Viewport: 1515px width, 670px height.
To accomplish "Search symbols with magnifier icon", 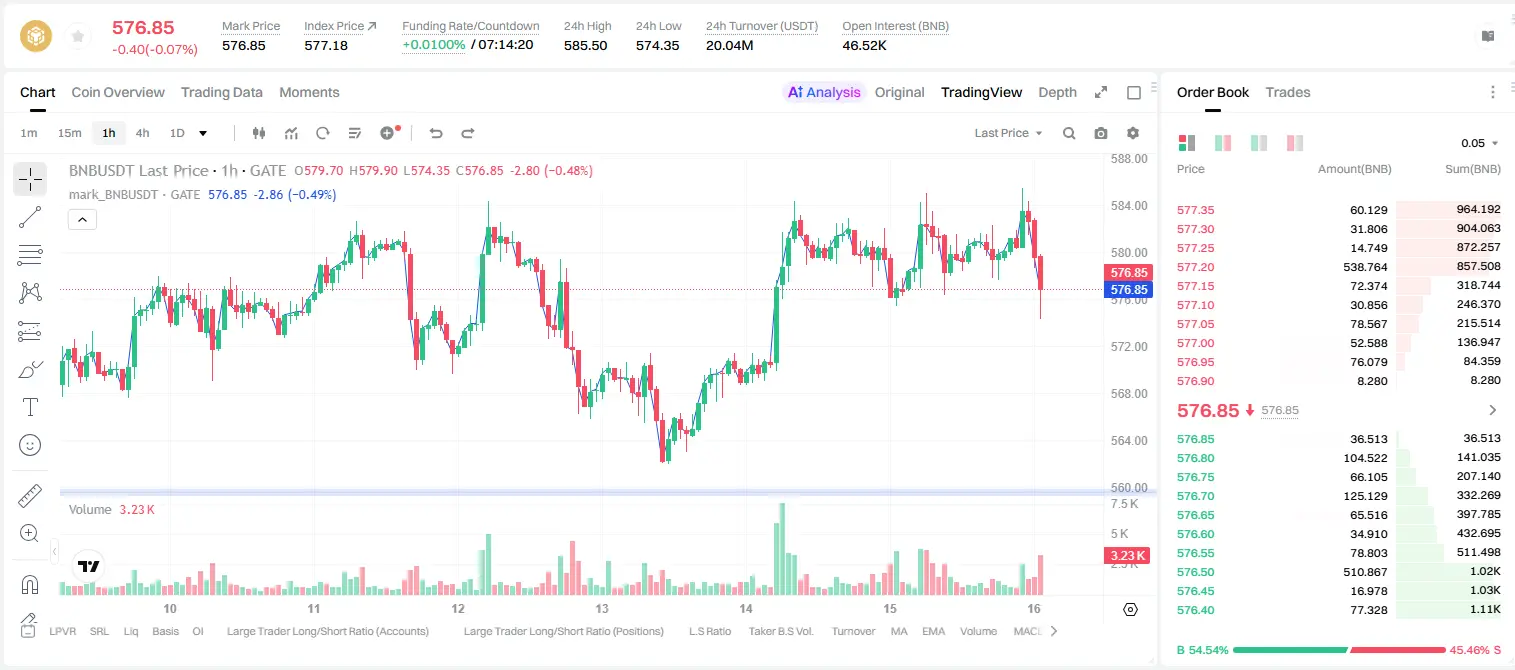I will [x=1069, y=133].
